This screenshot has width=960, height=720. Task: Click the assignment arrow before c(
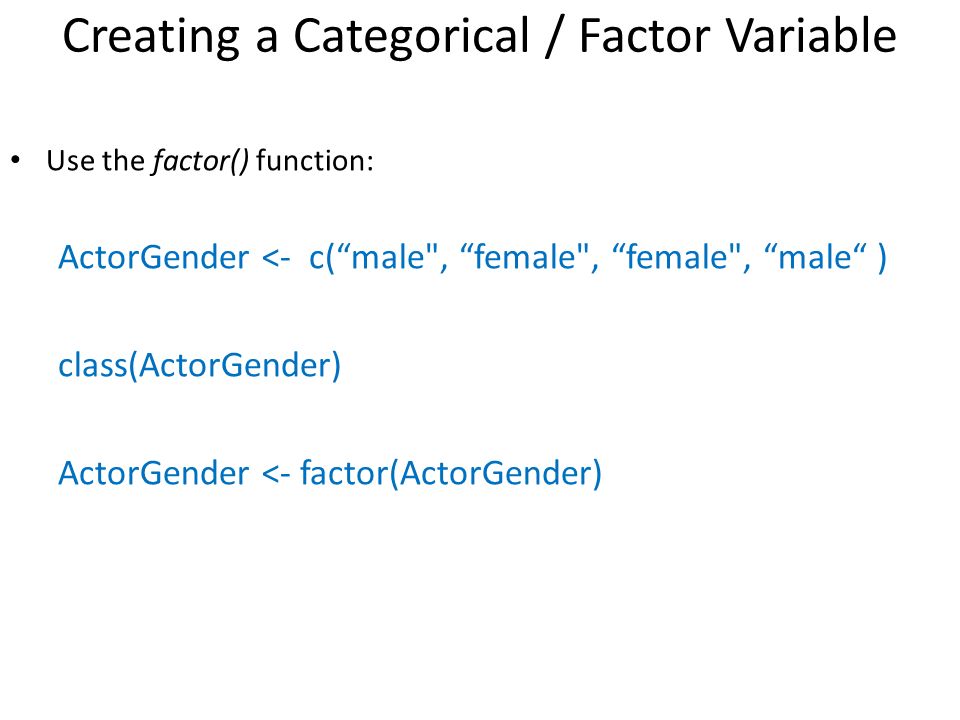click(276, 258)
